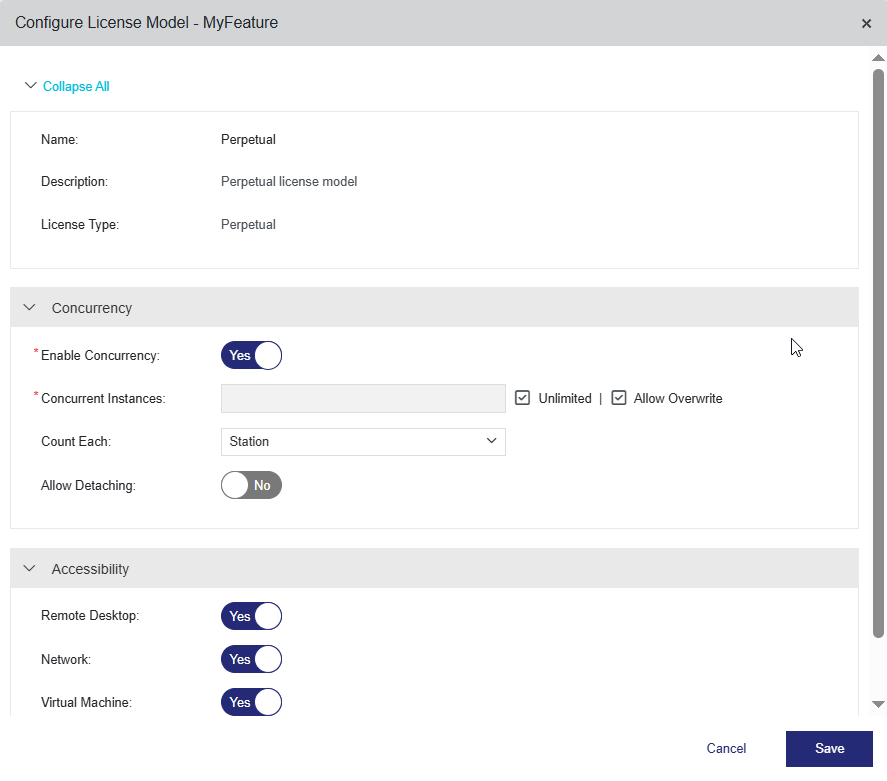Switch off the Virtual Machine toggle
Screen dimensions: 887x781
point(251,702)
